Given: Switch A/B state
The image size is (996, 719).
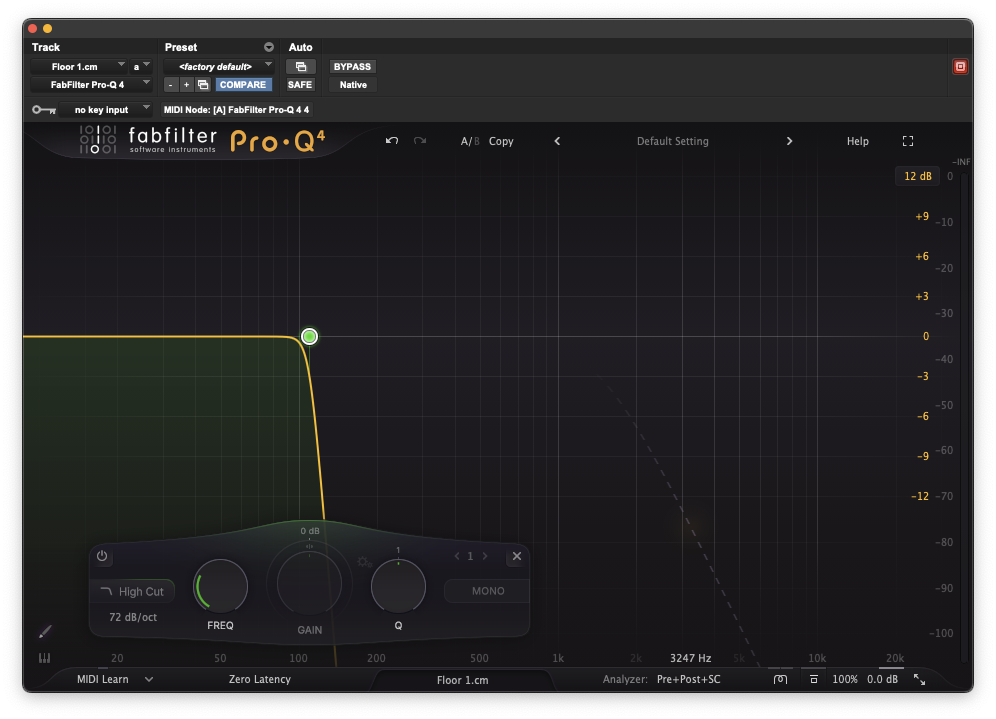Looking at the screenshot, I should click(469, 141).
